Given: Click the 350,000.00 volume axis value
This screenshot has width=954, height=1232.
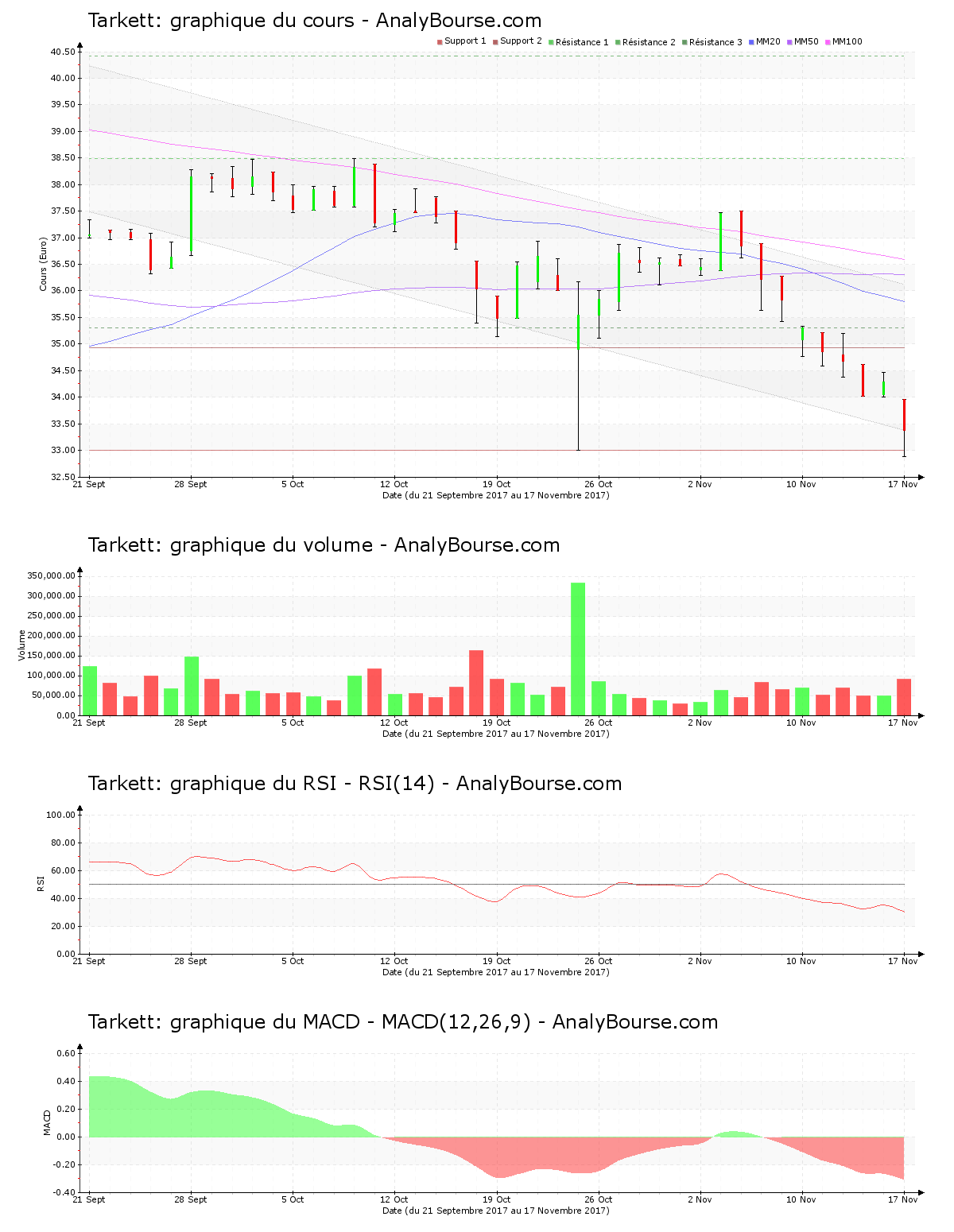Looking at the screenshot, I should [x=51, y=575].
